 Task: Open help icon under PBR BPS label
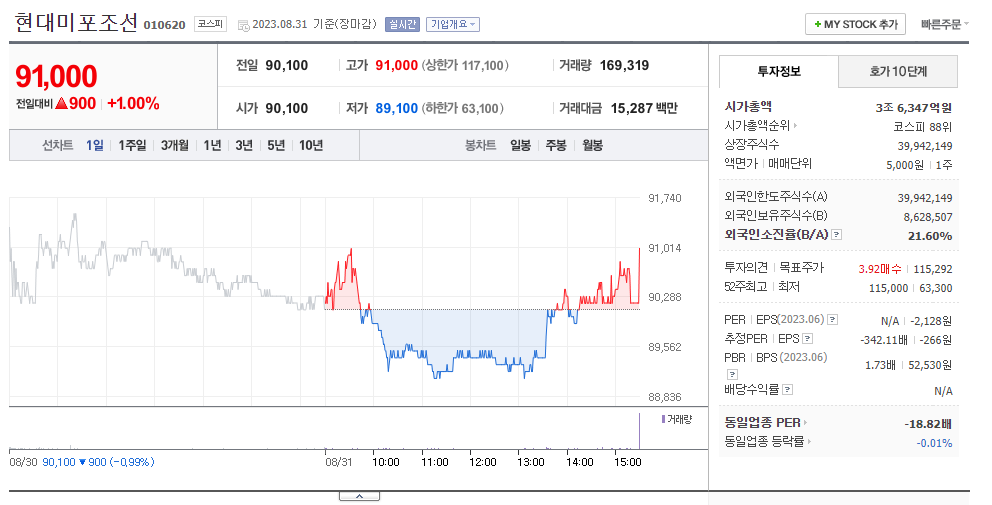coord(732,374)
